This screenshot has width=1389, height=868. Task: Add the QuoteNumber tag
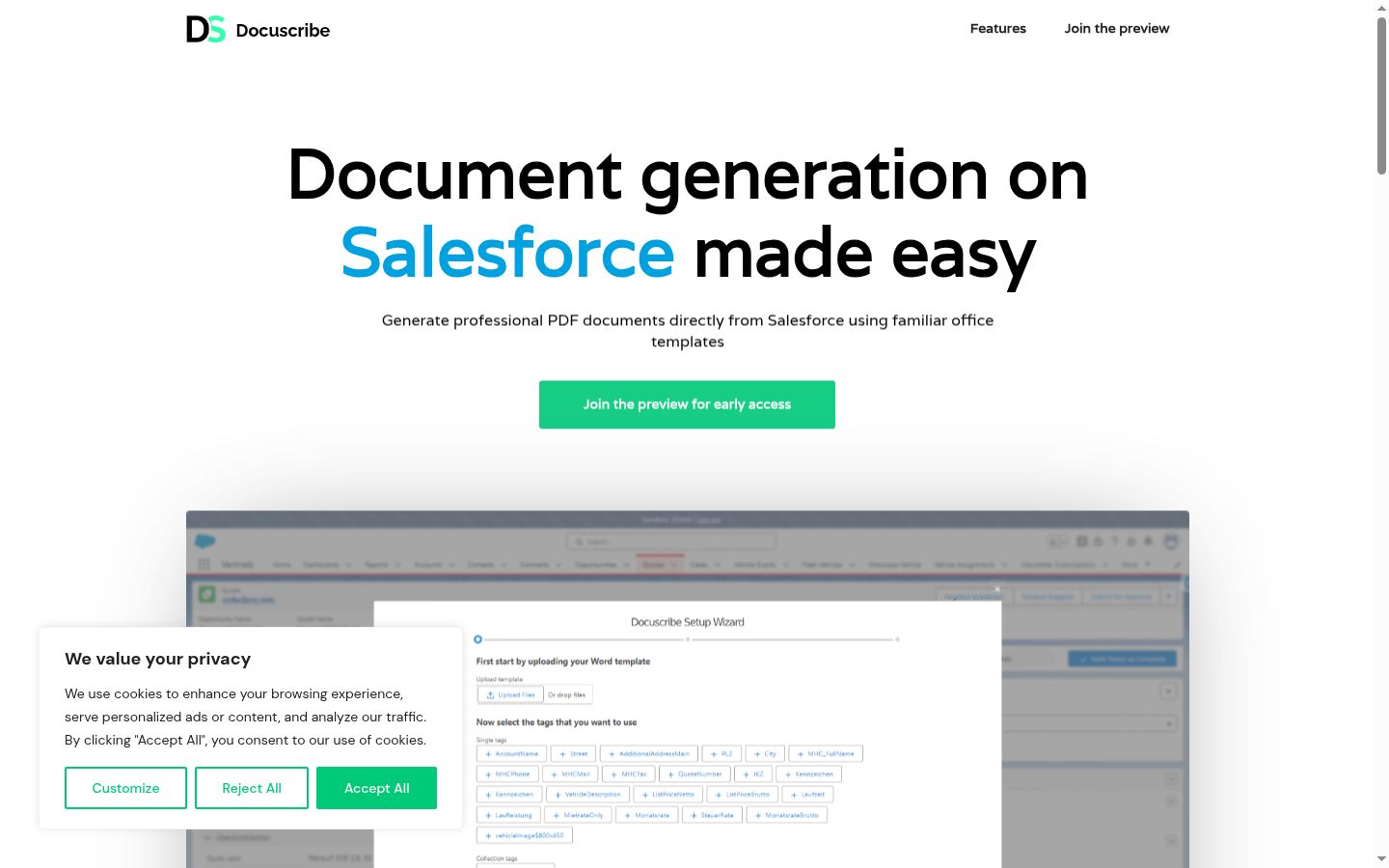click(694, 774)
